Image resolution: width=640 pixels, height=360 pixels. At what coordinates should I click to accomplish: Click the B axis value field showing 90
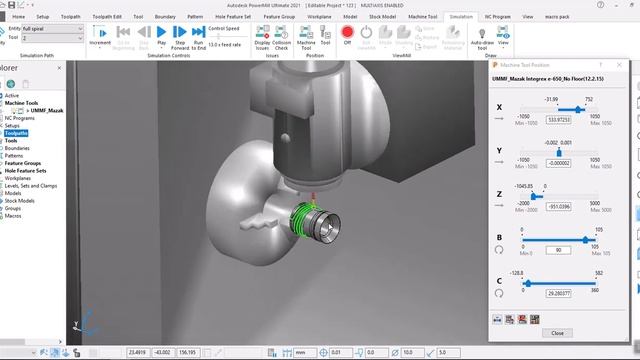[x=558, y=250]
